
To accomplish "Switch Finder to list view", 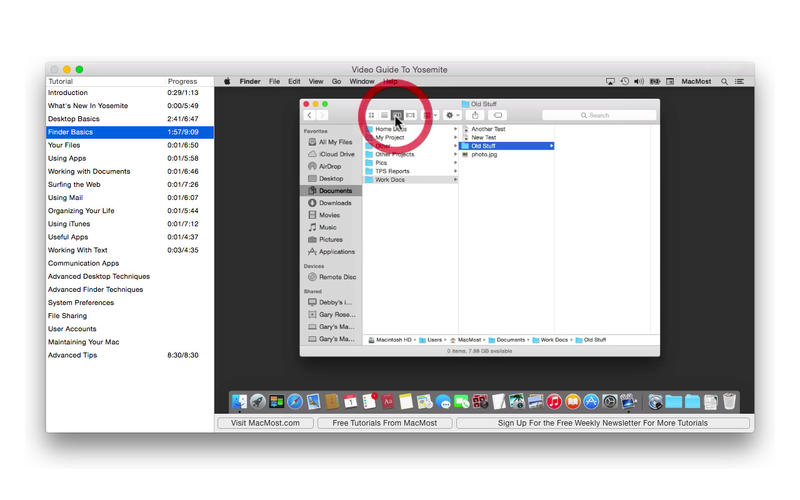I will click(x=384, y=115).
